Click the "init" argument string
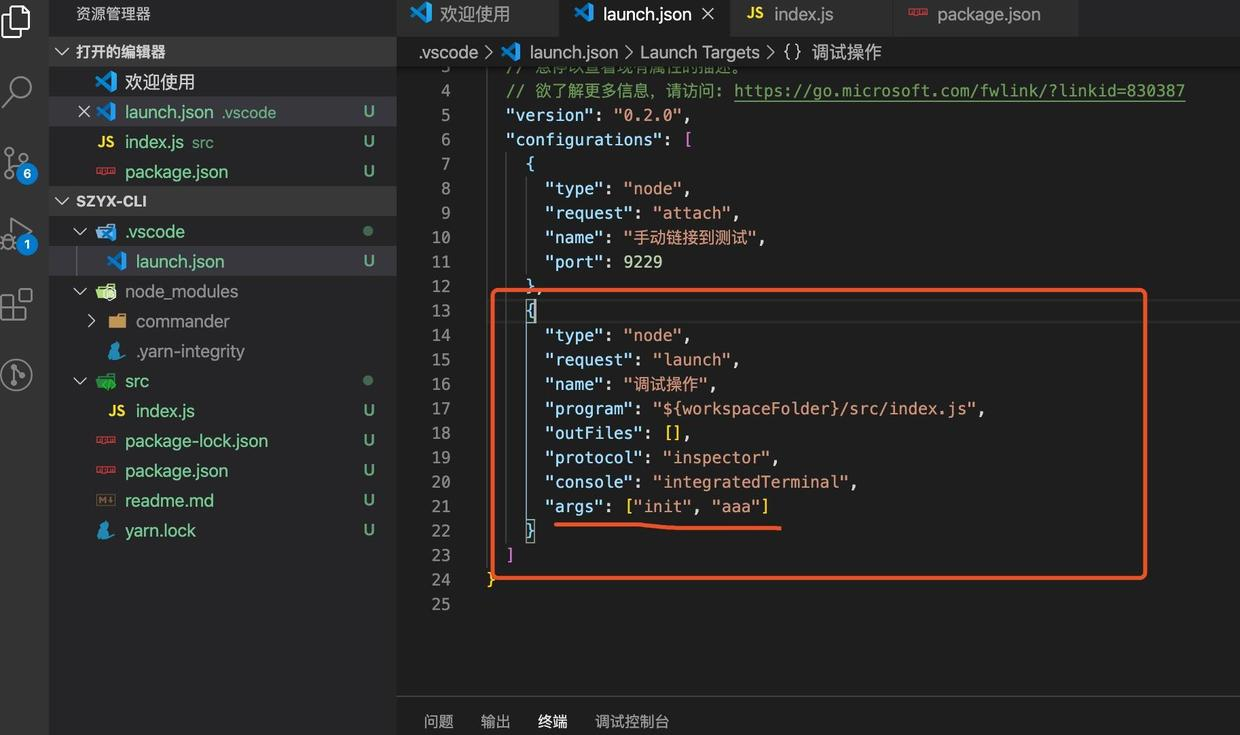Image resolution: width=1240 pixels, height=735 pixels. [663, 506]
